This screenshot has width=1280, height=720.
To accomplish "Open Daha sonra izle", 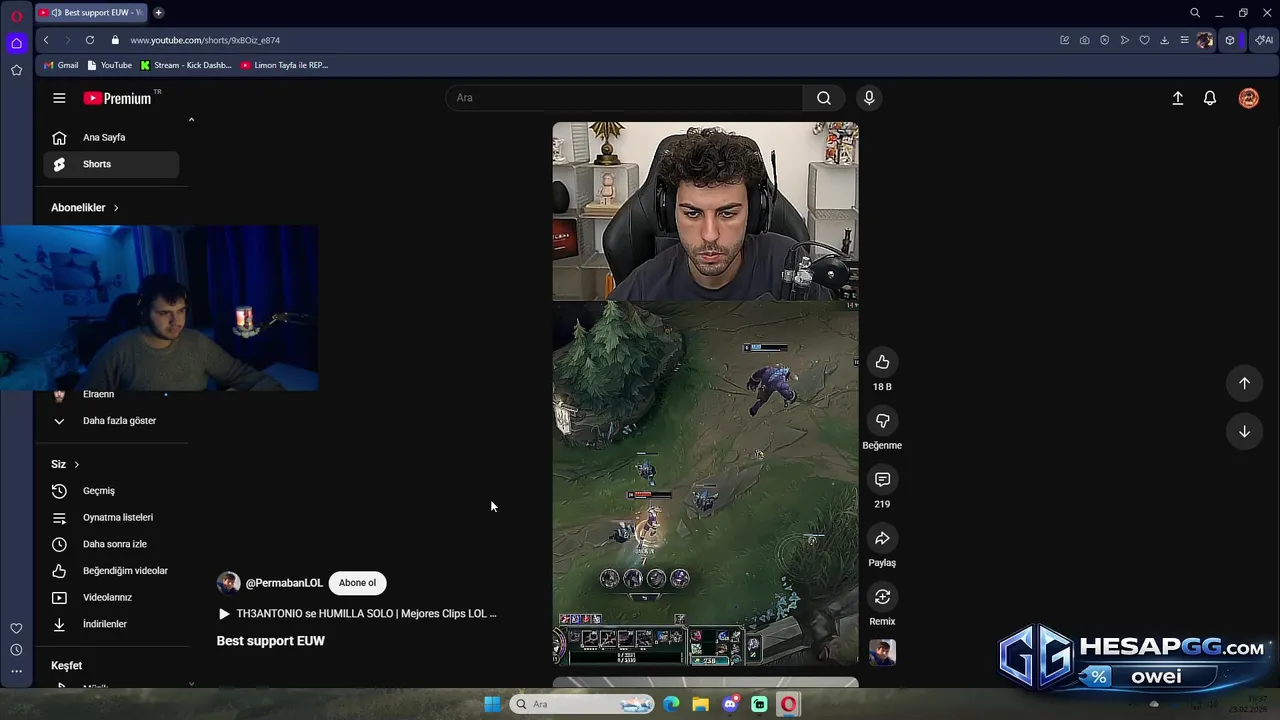I will click(111, 544).
